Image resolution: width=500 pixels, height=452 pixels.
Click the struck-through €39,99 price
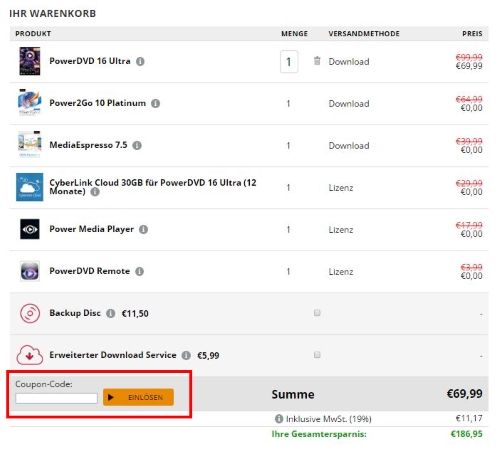point(469,141)
